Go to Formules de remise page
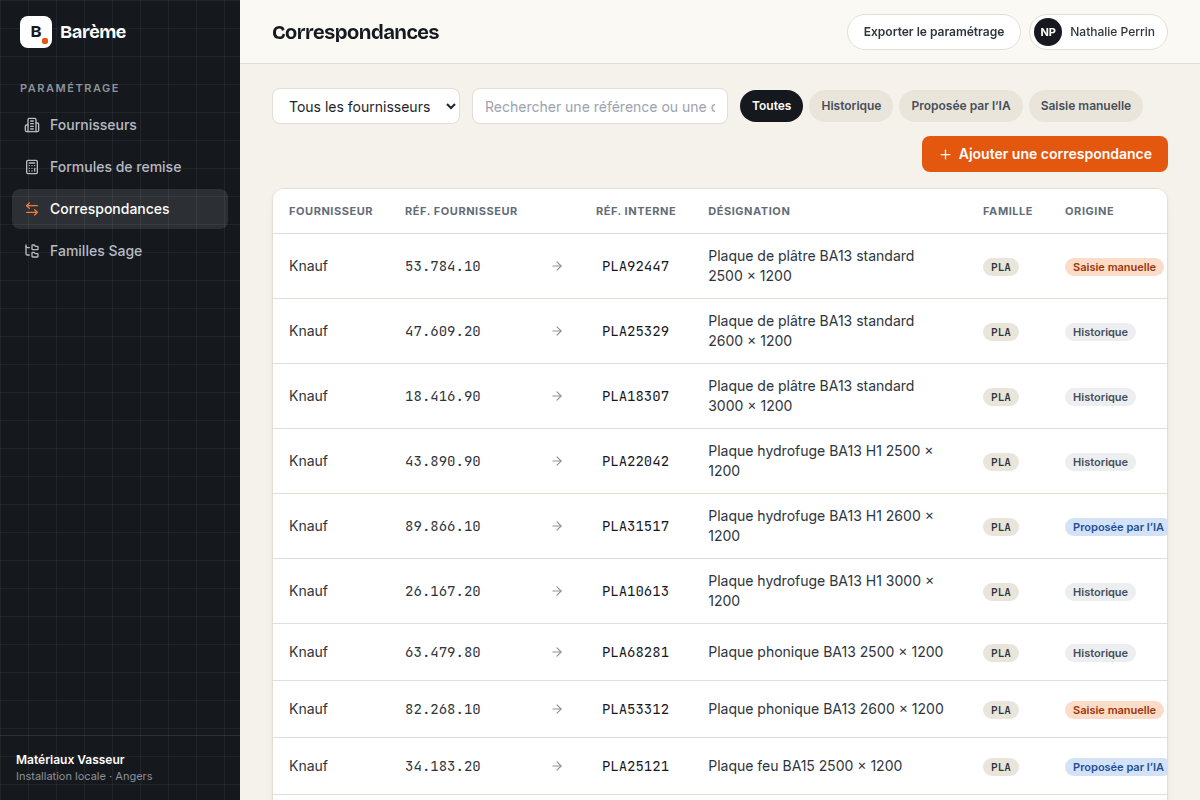 (120, 167)
